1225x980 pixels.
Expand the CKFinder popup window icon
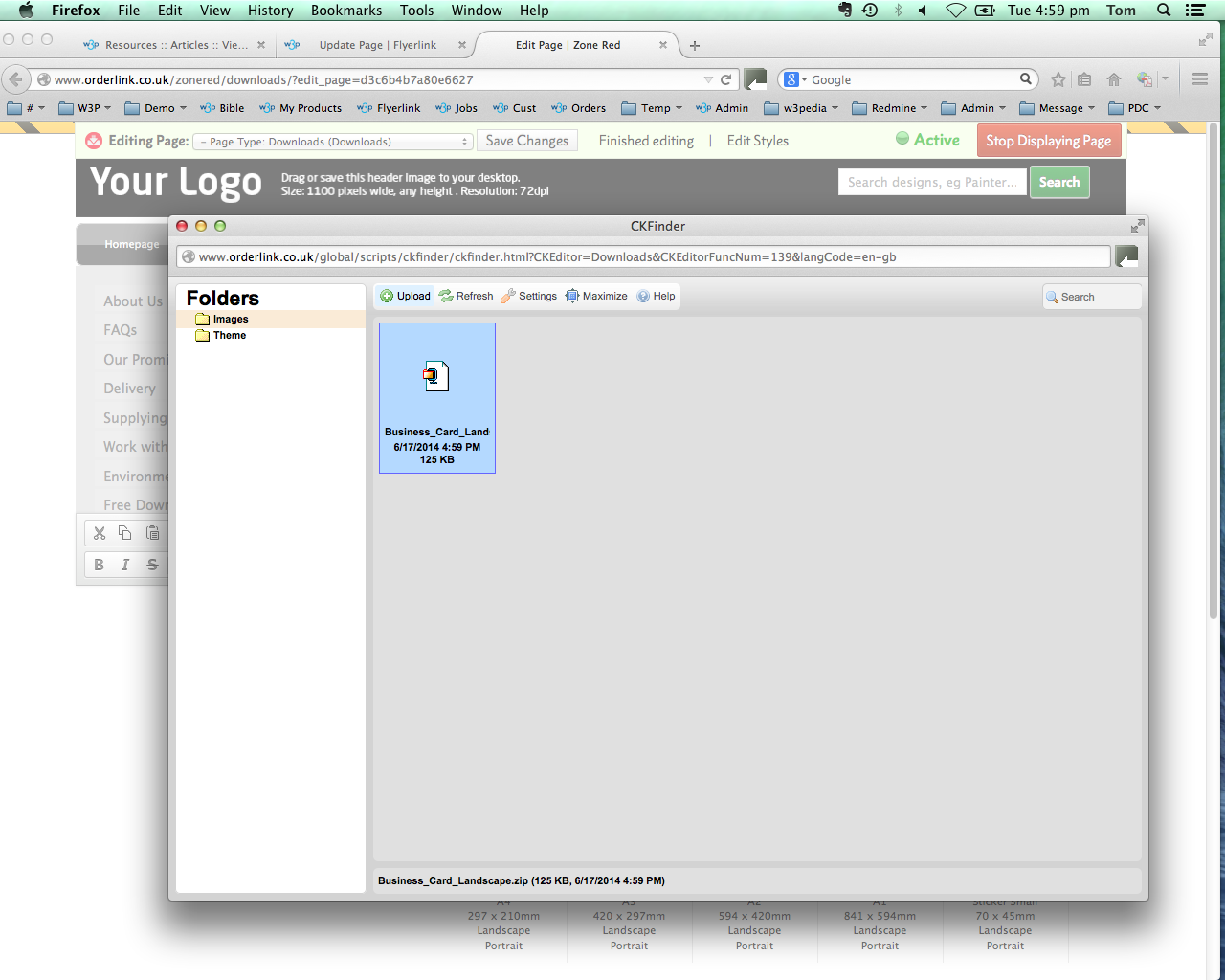click(x=1137, y=226)
